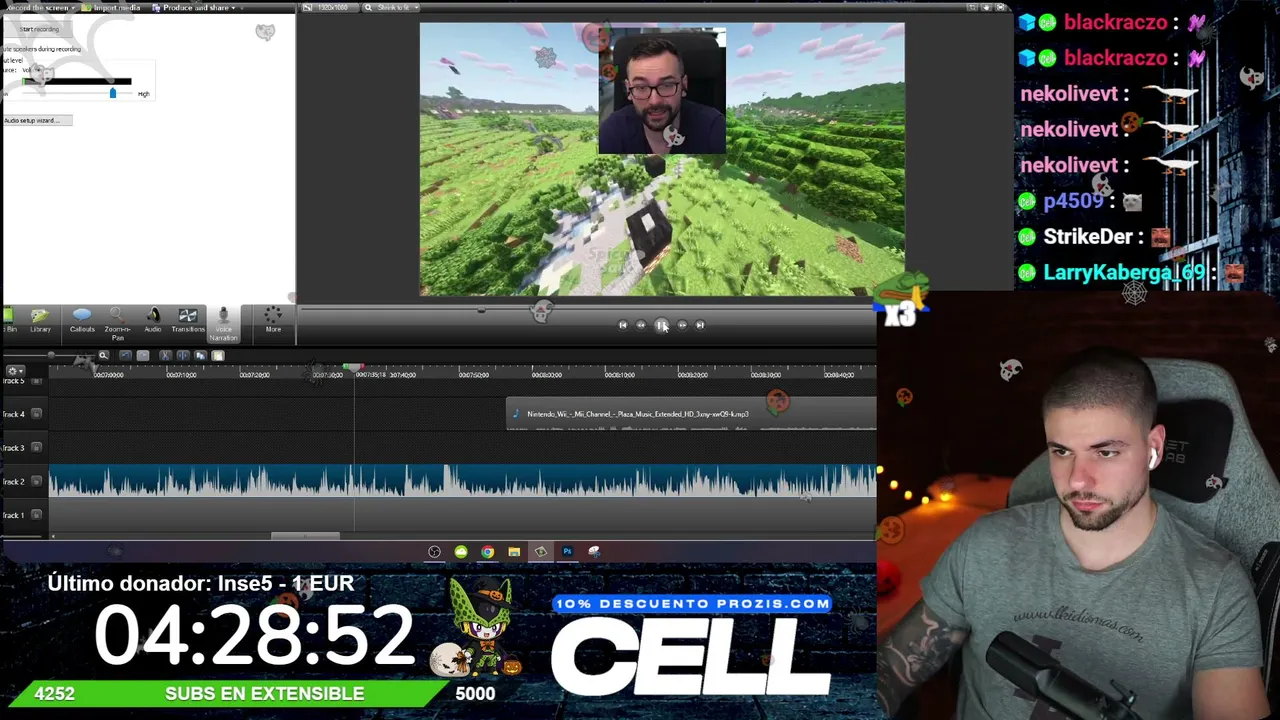Click Import media in the top toolbar
Viewport: 1280px width, 720px height.
113,8
